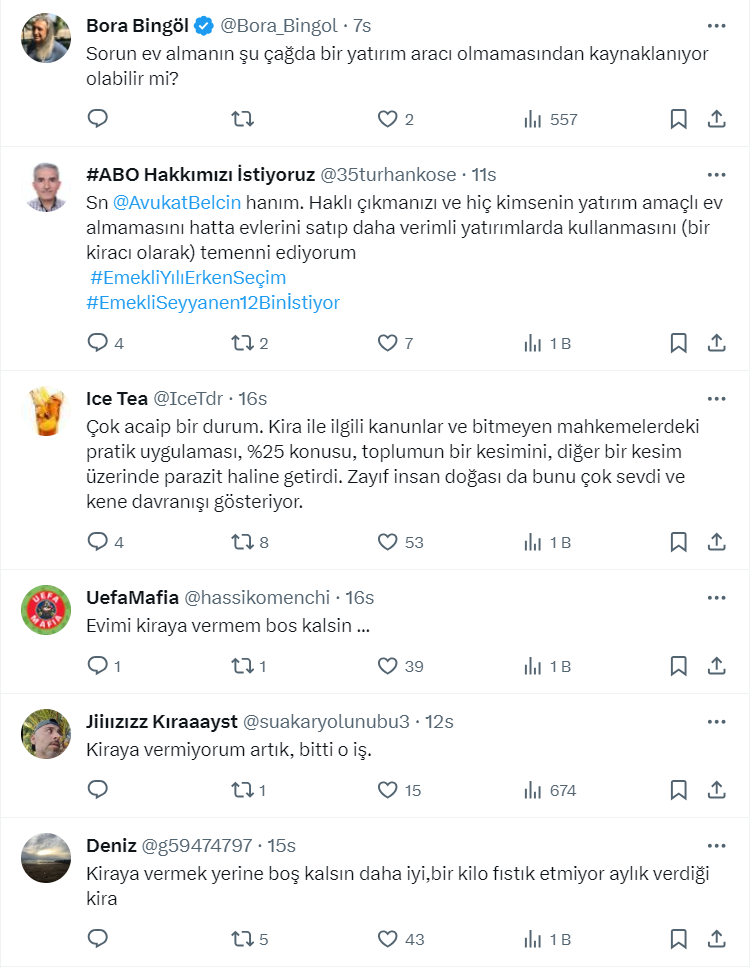Like Deniz's tweet with 43 likes
750x968 pixels.
388,939
